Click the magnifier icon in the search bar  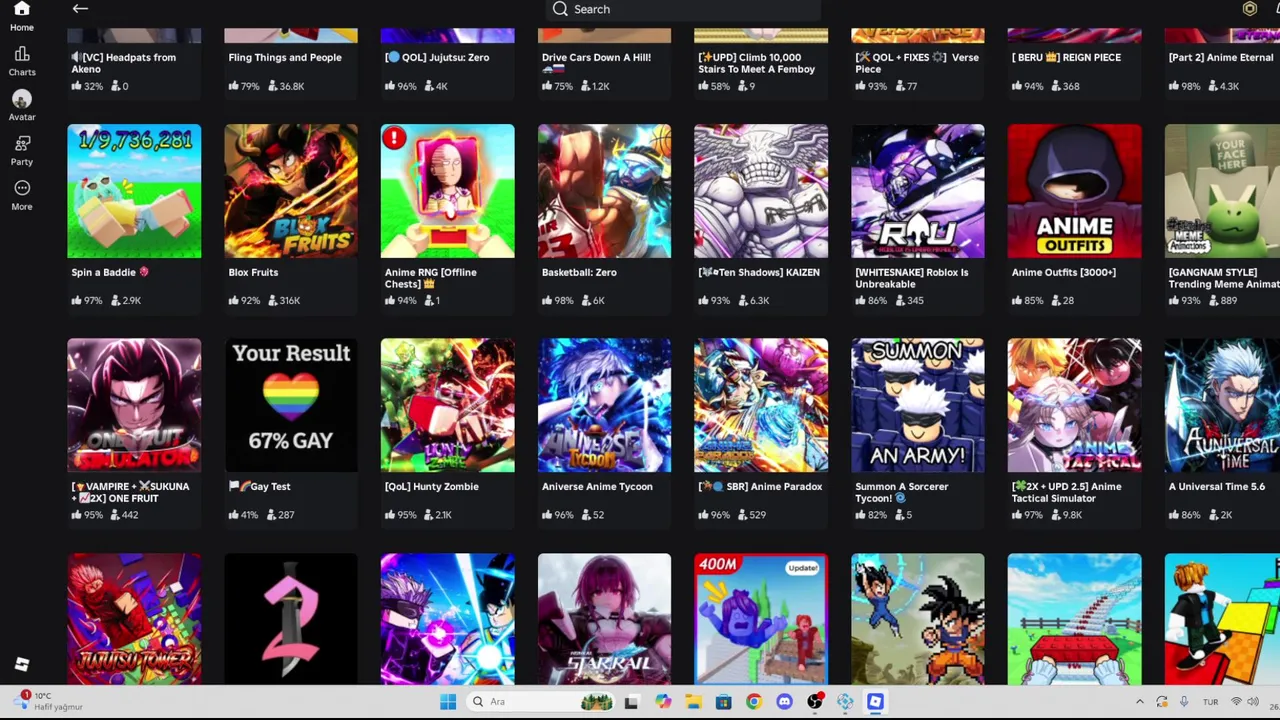click(x=560, y=9)
